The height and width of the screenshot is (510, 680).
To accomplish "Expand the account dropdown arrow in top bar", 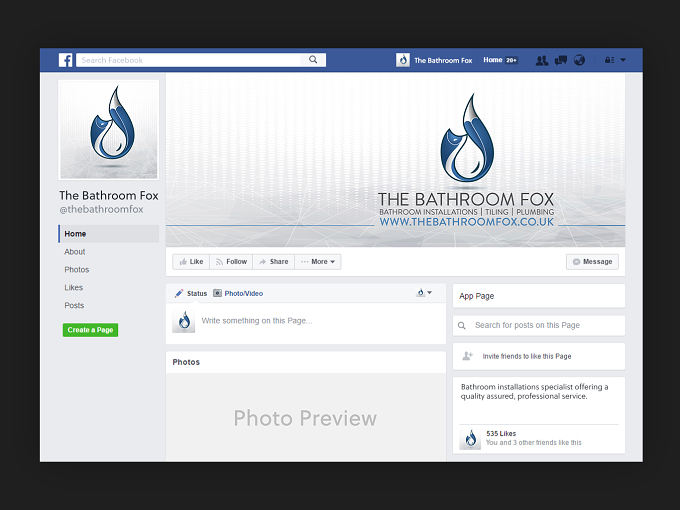I will click(623, 60).
